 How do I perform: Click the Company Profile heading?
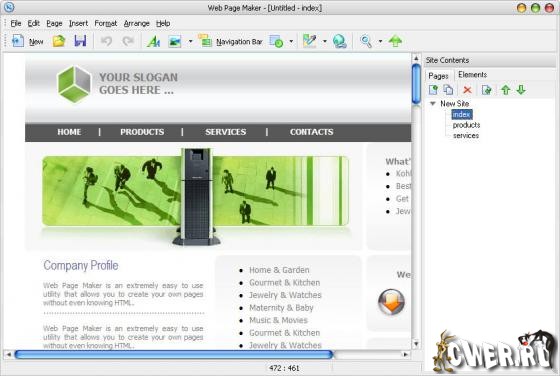click(x=81, y=265)
